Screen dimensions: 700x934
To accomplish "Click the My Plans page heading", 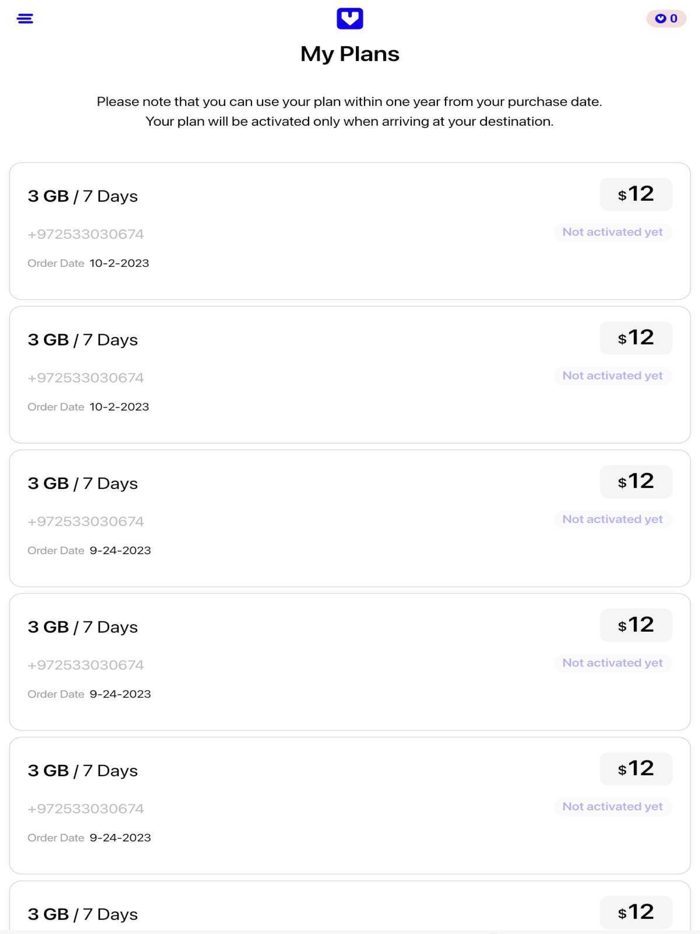I will click(350, 54).
